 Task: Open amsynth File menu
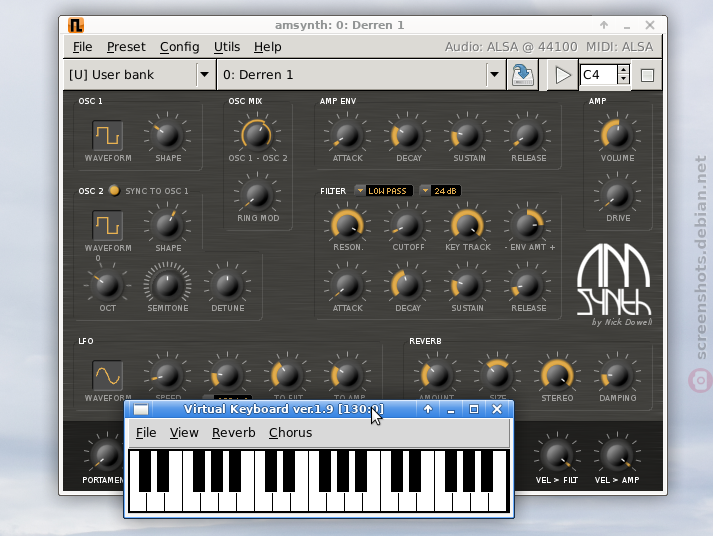(x=82, y=47)
